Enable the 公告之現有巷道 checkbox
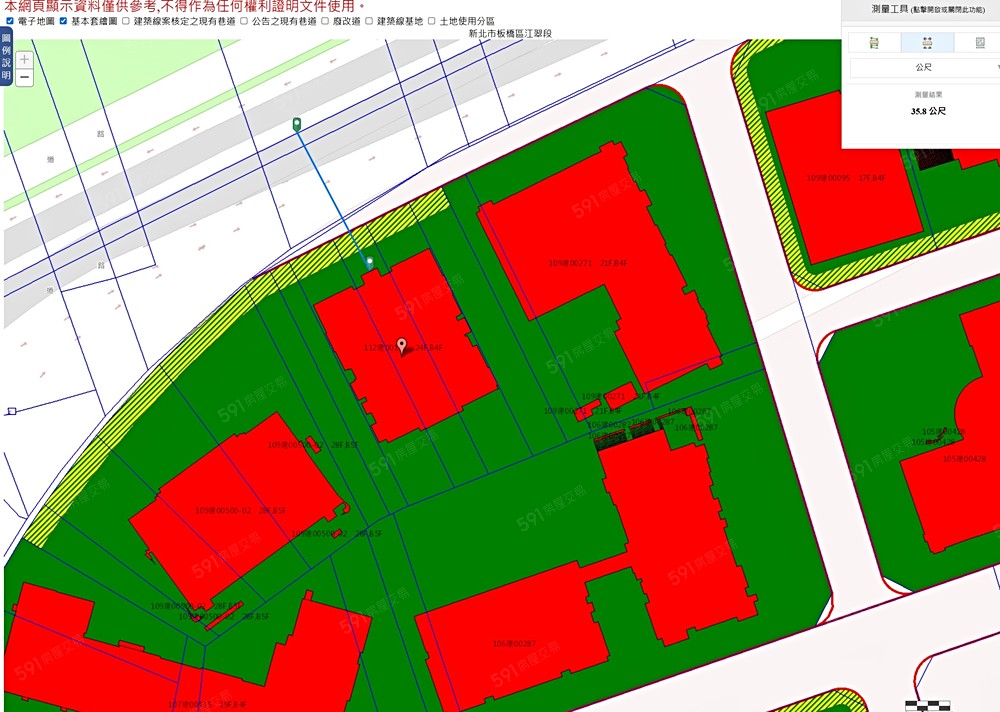 [244, 20]
